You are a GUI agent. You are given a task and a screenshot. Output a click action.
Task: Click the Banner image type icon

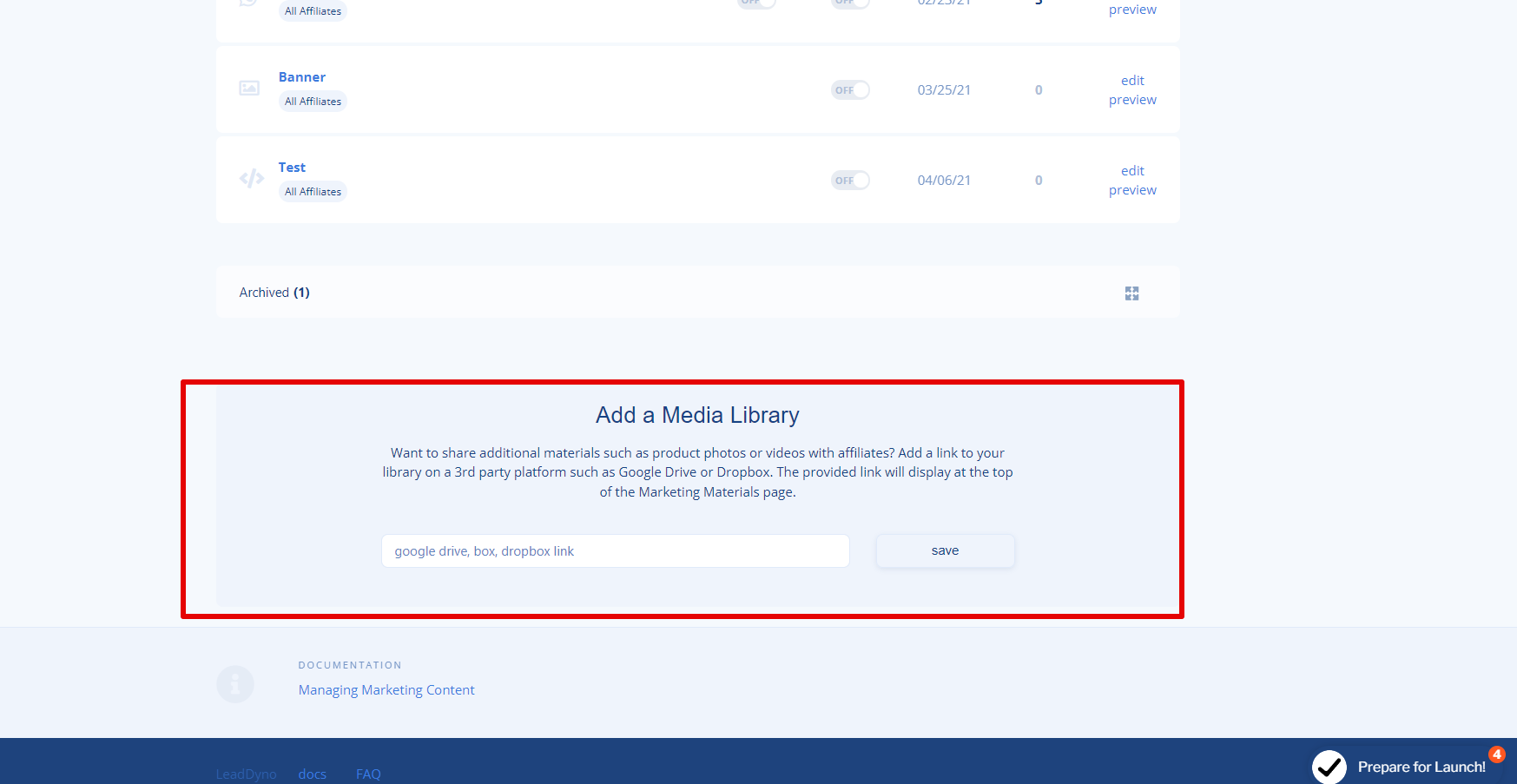coord(249,88)
